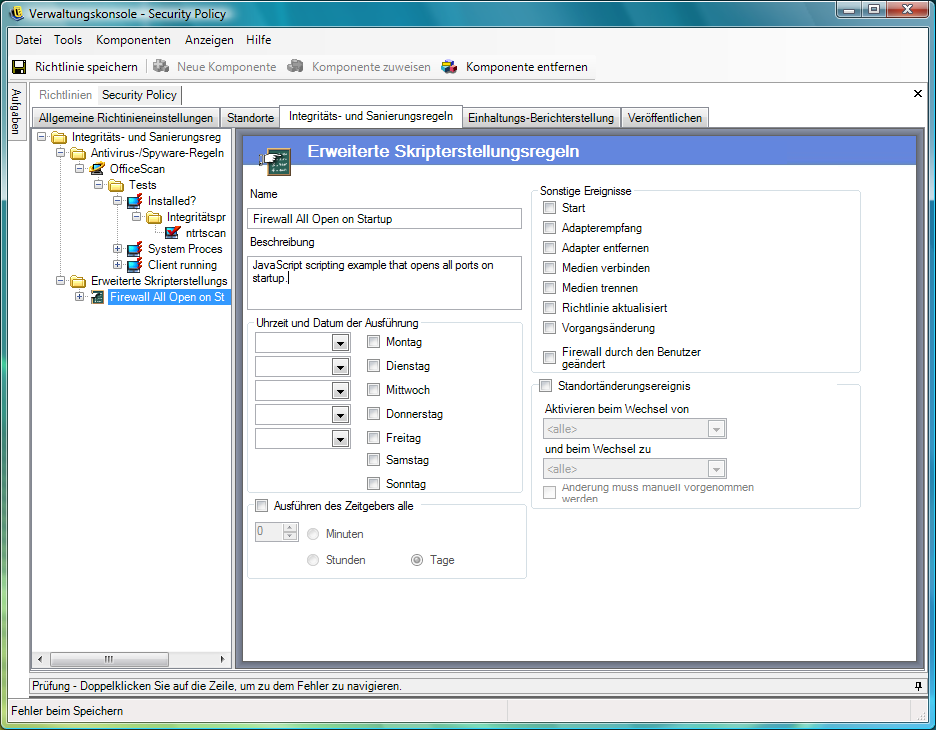Screen dimensions: 936x730
Task: Click folder icon next to Antivirus-/Spyware-Regeln
Action: [78, 153]
